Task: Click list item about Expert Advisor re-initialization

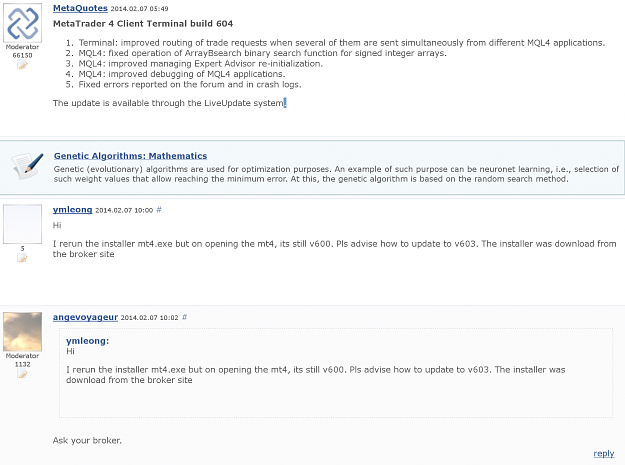Action: (200, 63)
